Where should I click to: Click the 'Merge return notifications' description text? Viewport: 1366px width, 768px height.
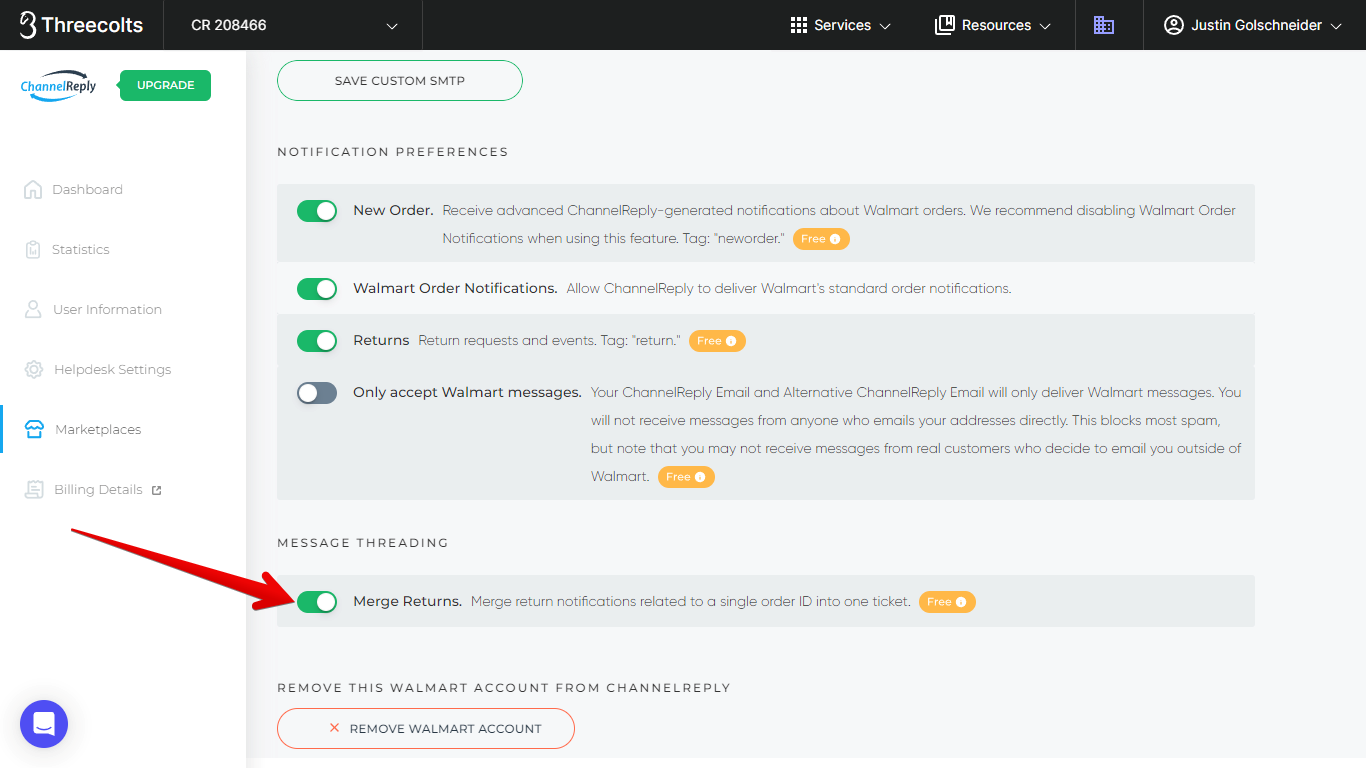(691, 602)
